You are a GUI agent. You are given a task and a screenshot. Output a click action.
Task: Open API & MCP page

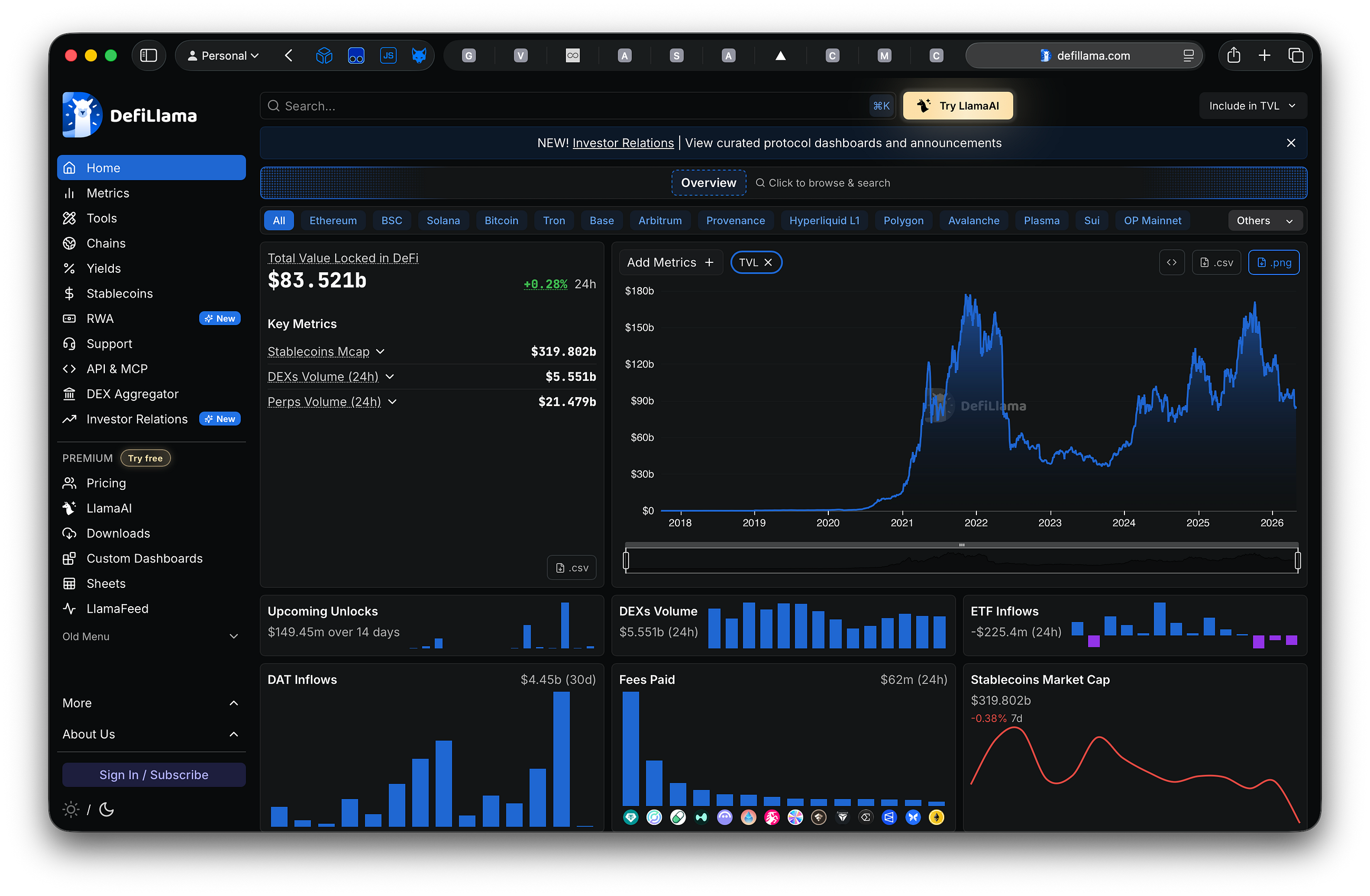click(x=151, y=369)
